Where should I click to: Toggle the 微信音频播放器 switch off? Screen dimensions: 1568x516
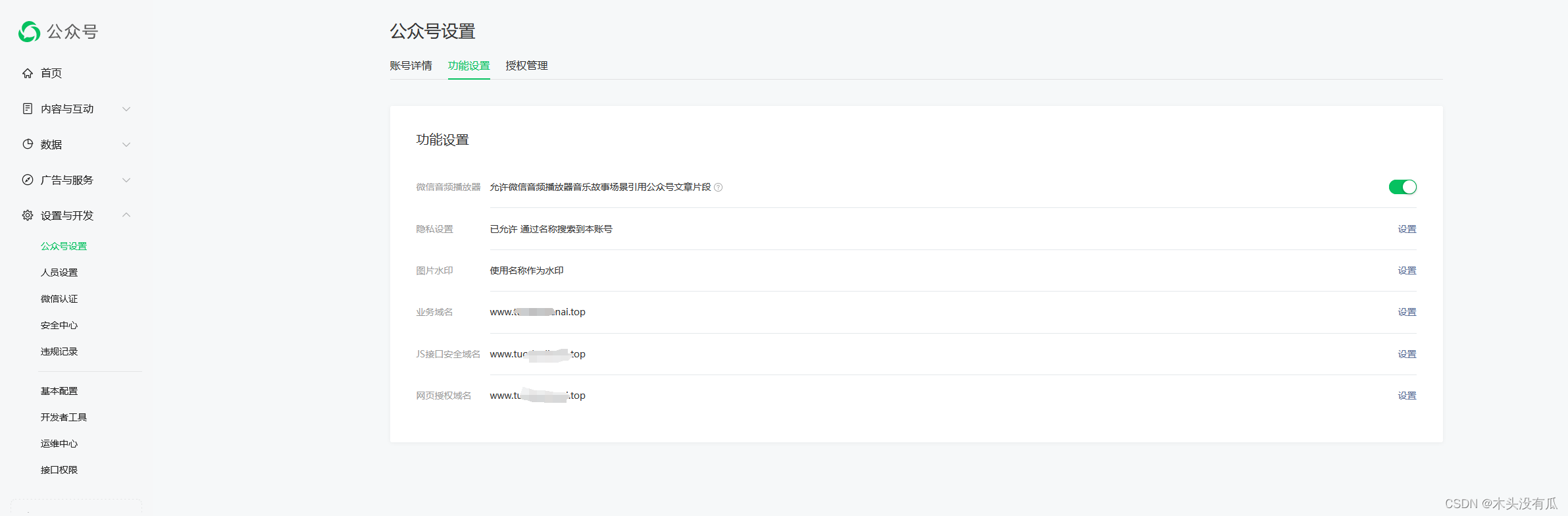1403,187
